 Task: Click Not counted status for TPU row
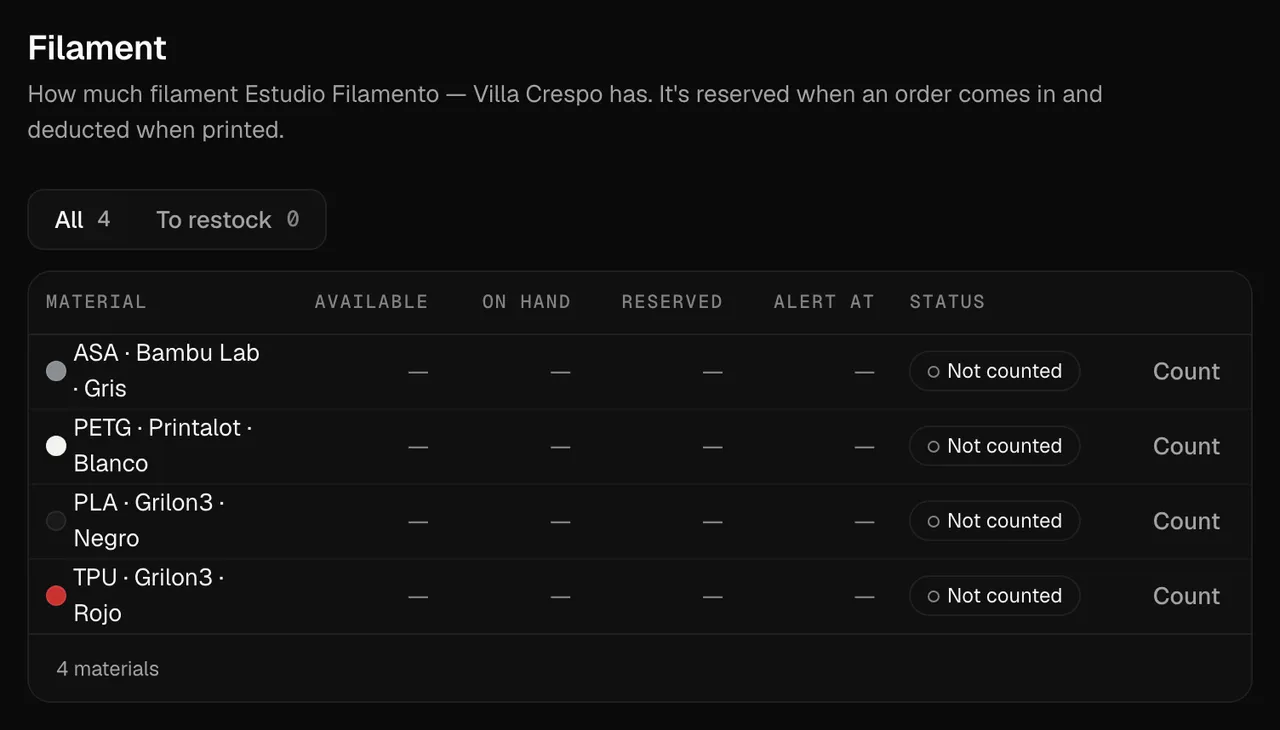point(994,596)
